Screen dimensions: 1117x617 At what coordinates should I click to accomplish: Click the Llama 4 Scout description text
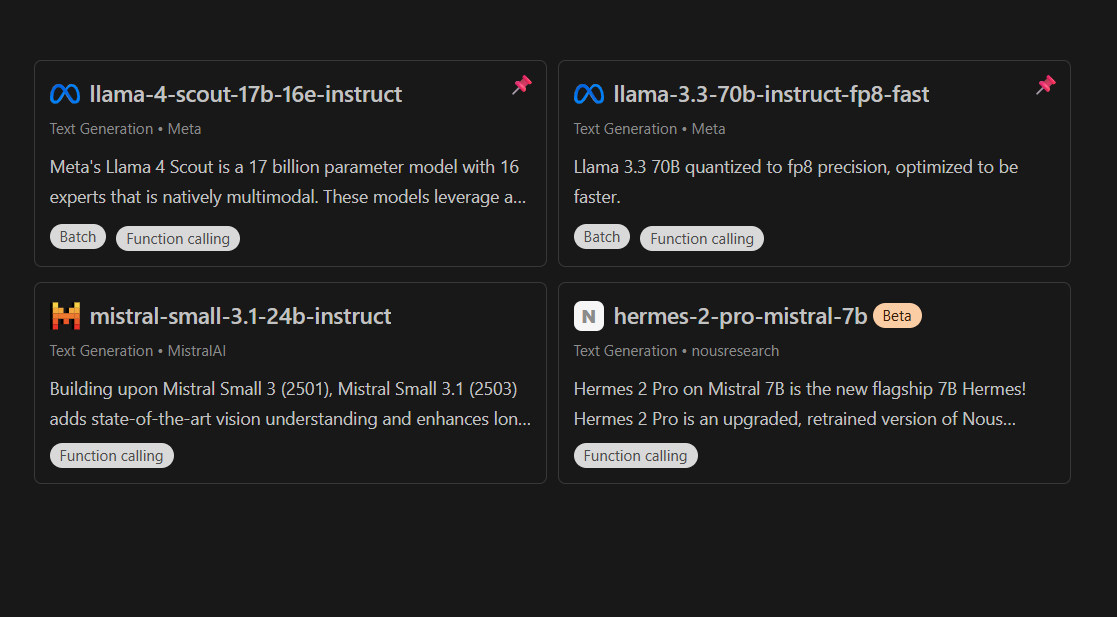(x=288, y=182)
